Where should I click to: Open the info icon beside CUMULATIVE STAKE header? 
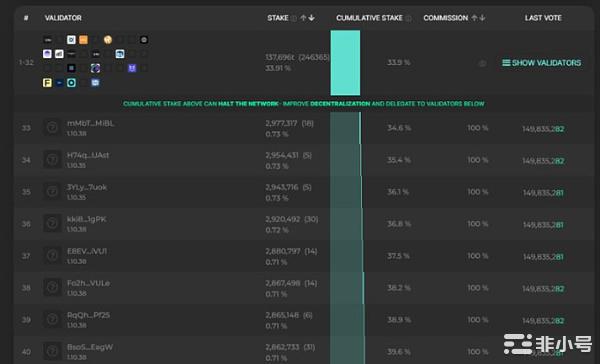pos(409,18)
